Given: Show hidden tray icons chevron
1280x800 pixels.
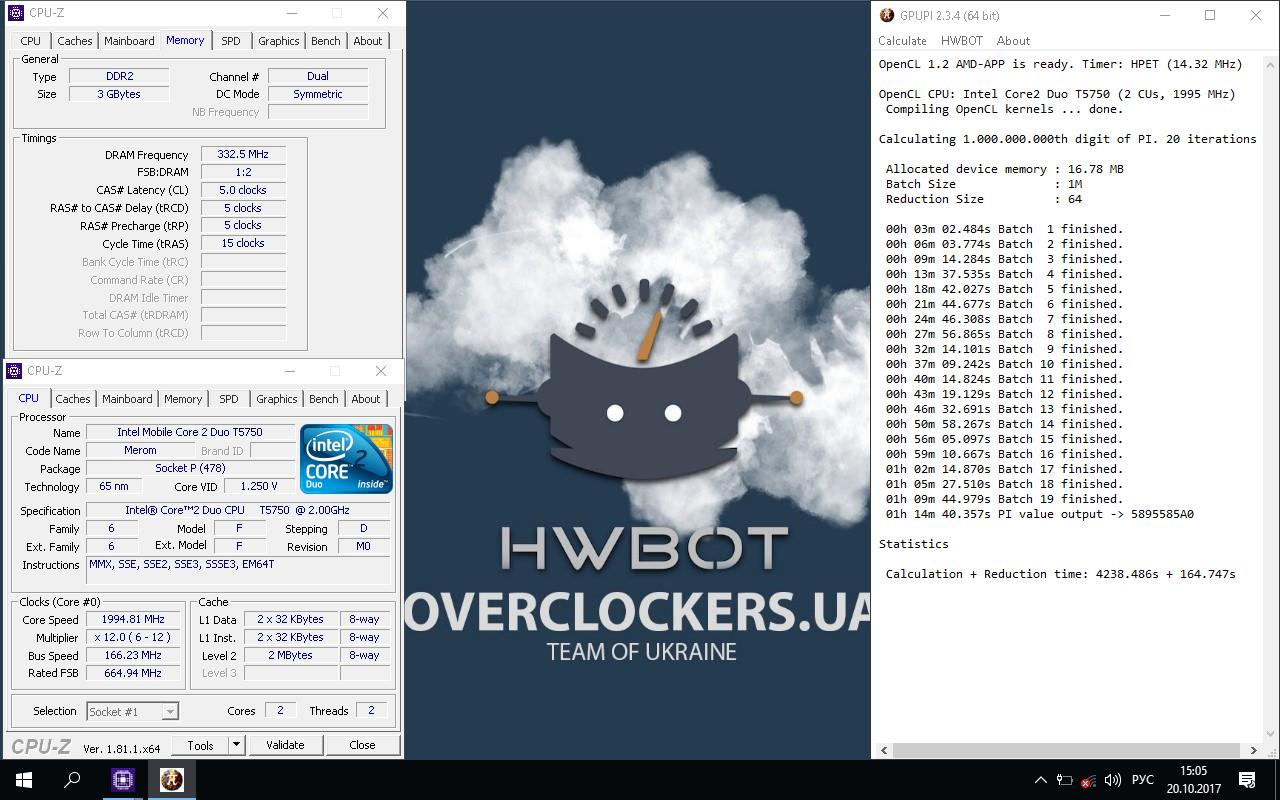Looking at the screenshot, I should coord(1040,780).
